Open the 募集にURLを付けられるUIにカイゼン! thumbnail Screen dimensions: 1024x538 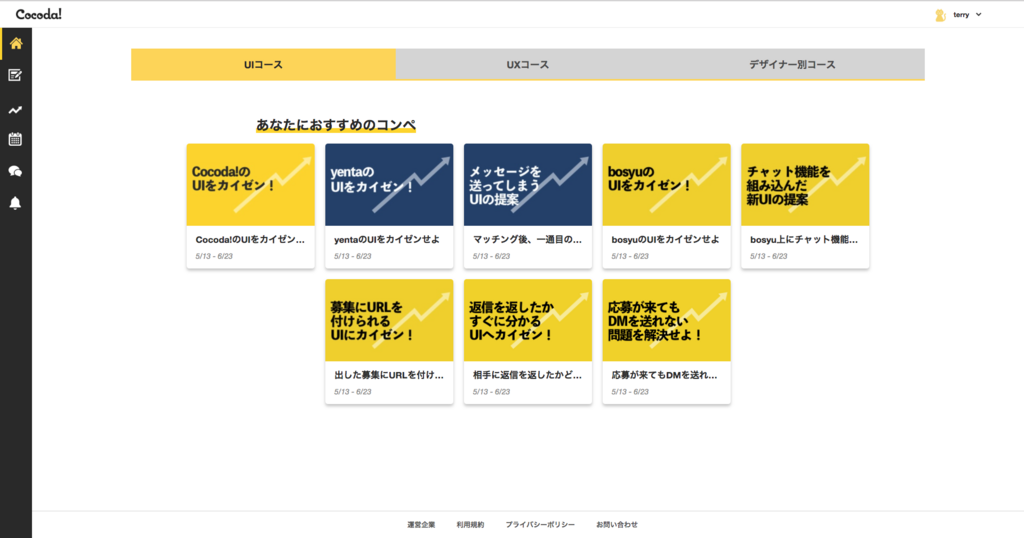point(389,321)
